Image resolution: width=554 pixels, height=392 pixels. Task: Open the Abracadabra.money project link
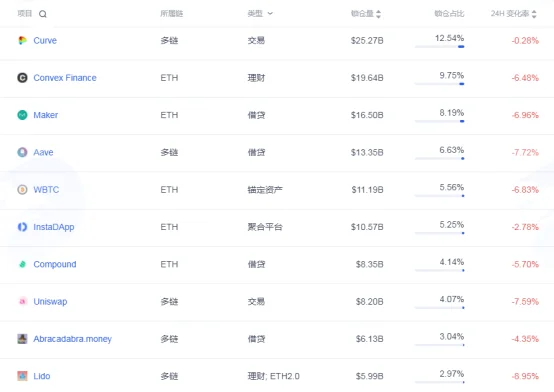coord(72,339)
